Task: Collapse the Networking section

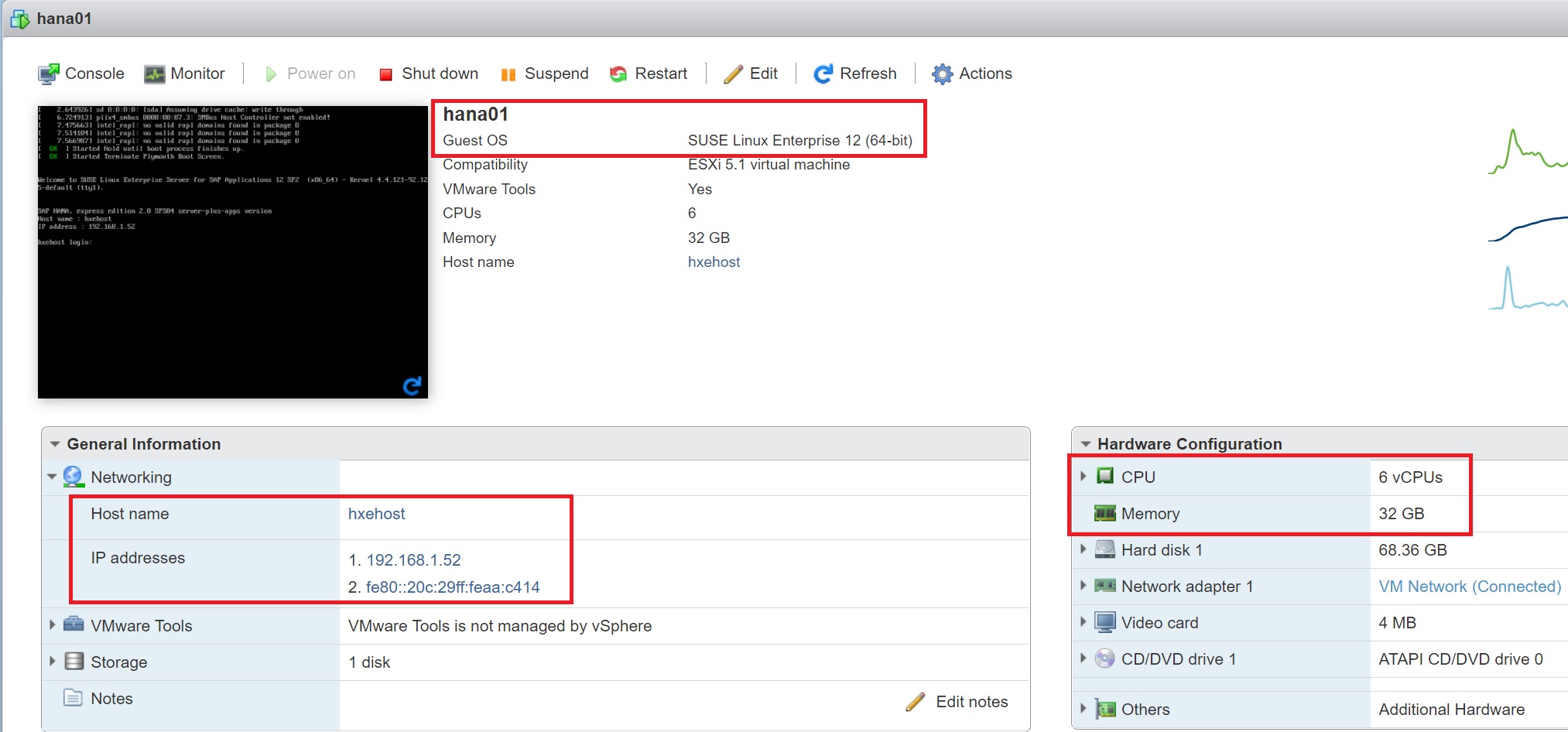Action: point(52,477)
